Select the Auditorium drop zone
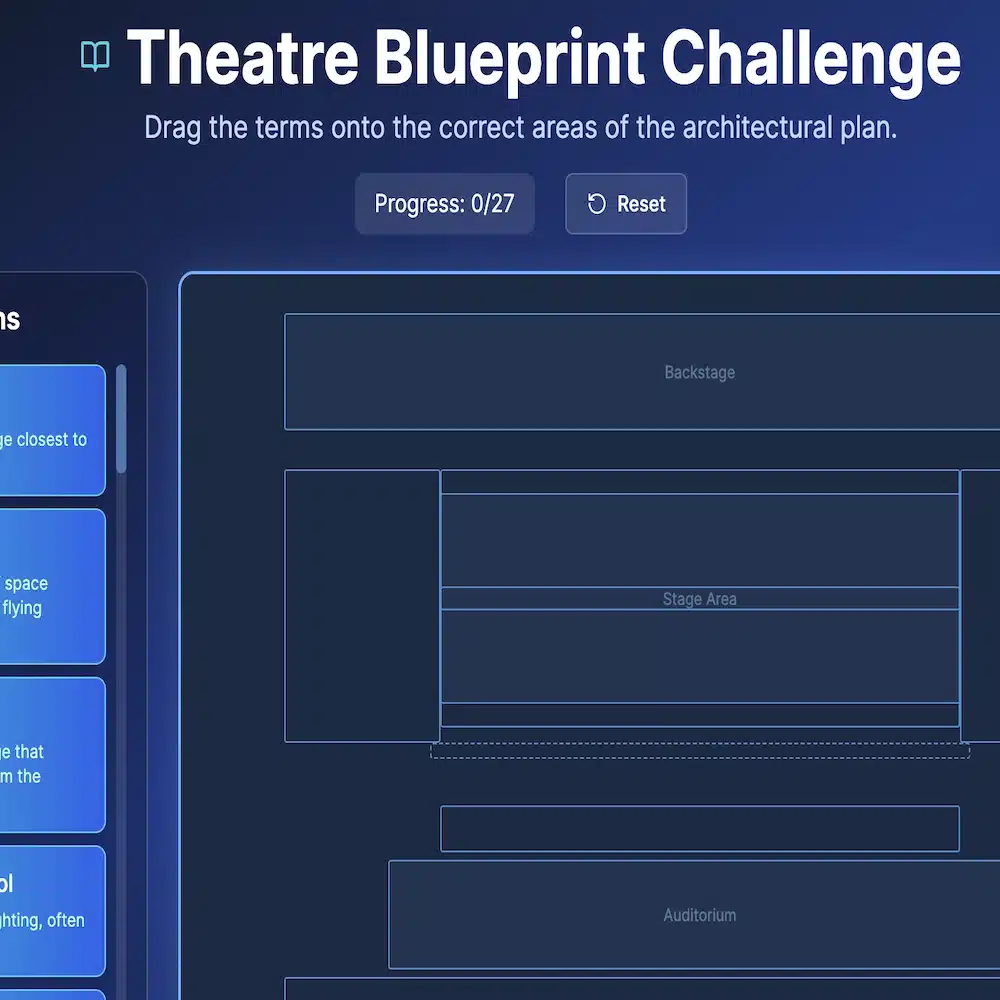The height and width of the screenshot is (1000, 1000). click(x=699, y=914)
